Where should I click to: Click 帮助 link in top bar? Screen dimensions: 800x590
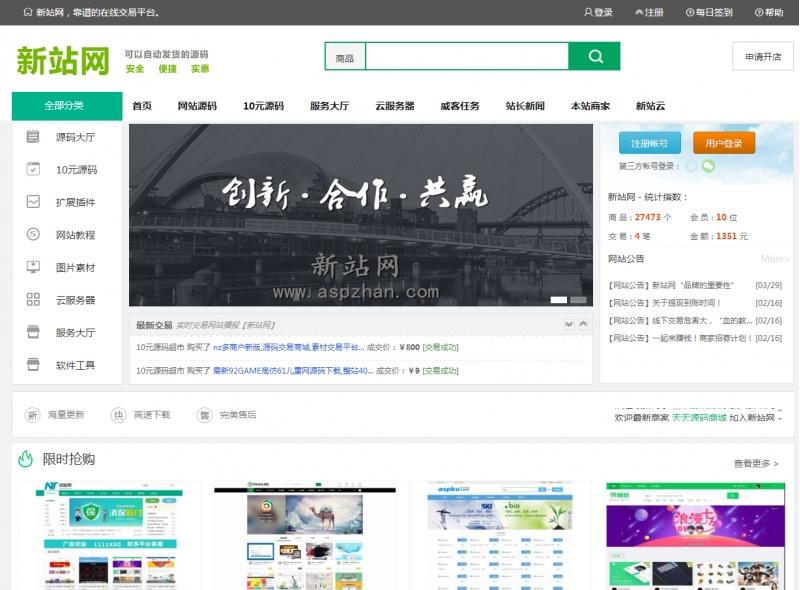(769, 12)
